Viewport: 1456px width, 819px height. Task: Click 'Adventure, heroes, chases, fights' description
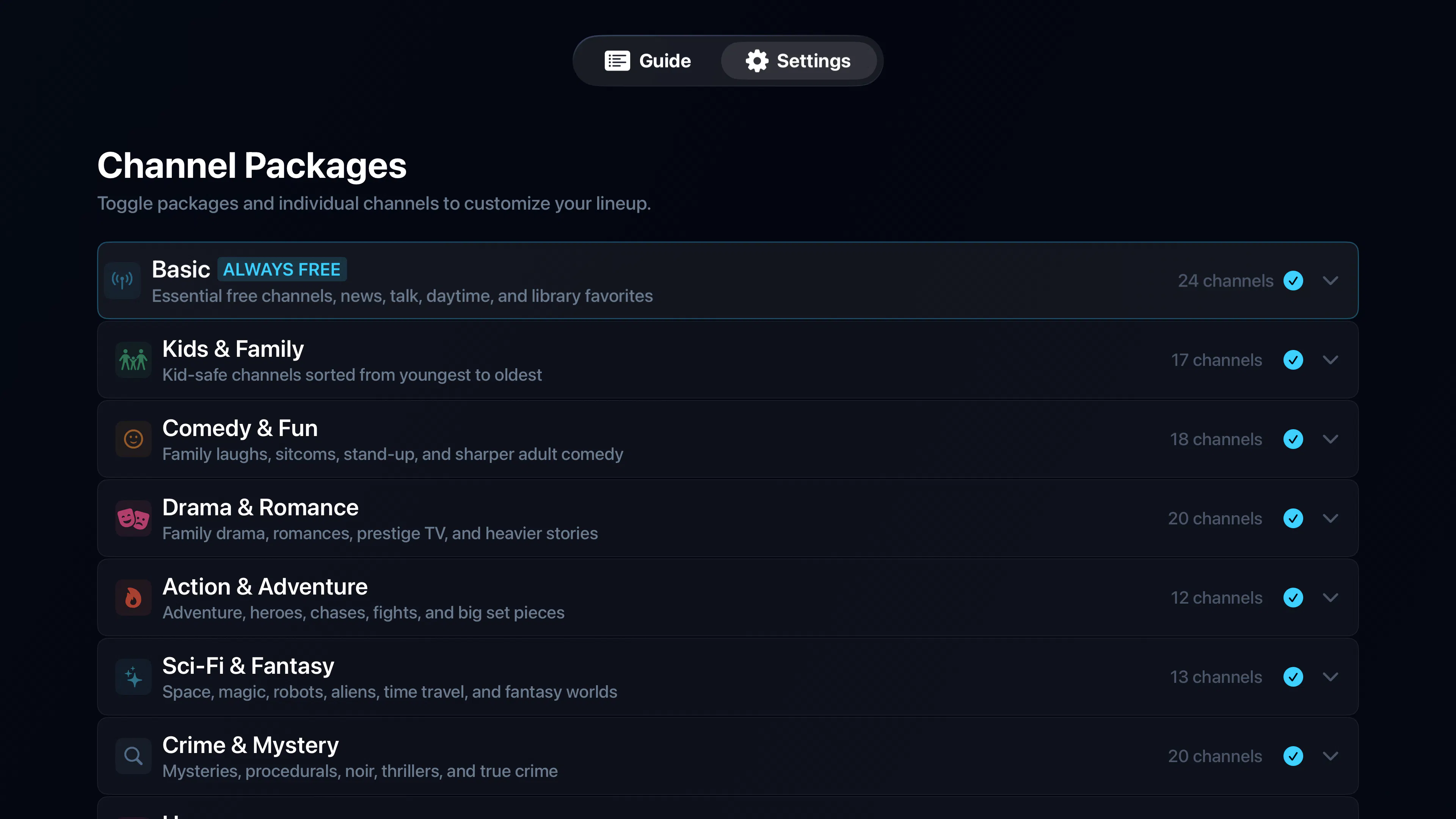(364, 613)
